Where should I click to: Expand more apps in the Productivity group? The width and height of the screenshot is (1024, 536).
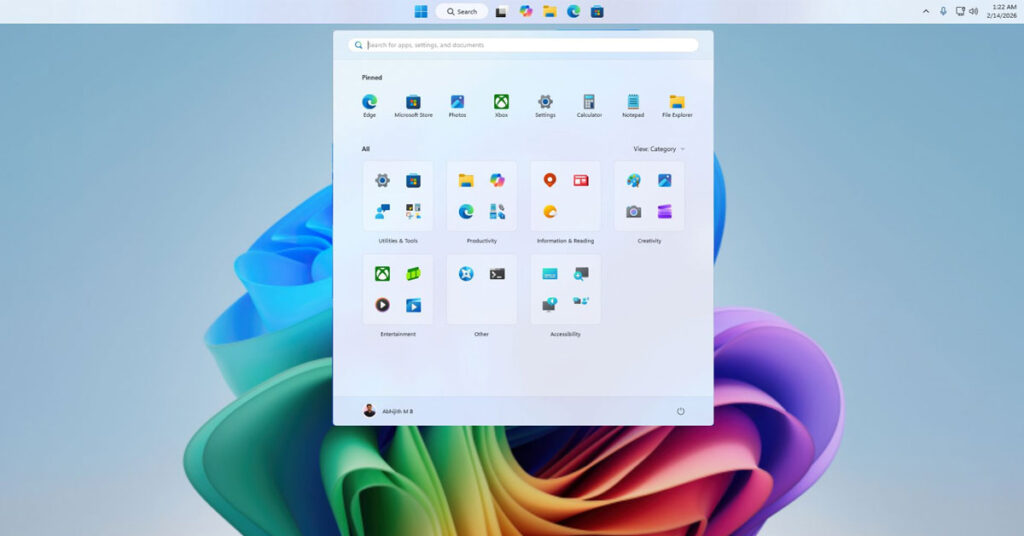pos(497,211)
